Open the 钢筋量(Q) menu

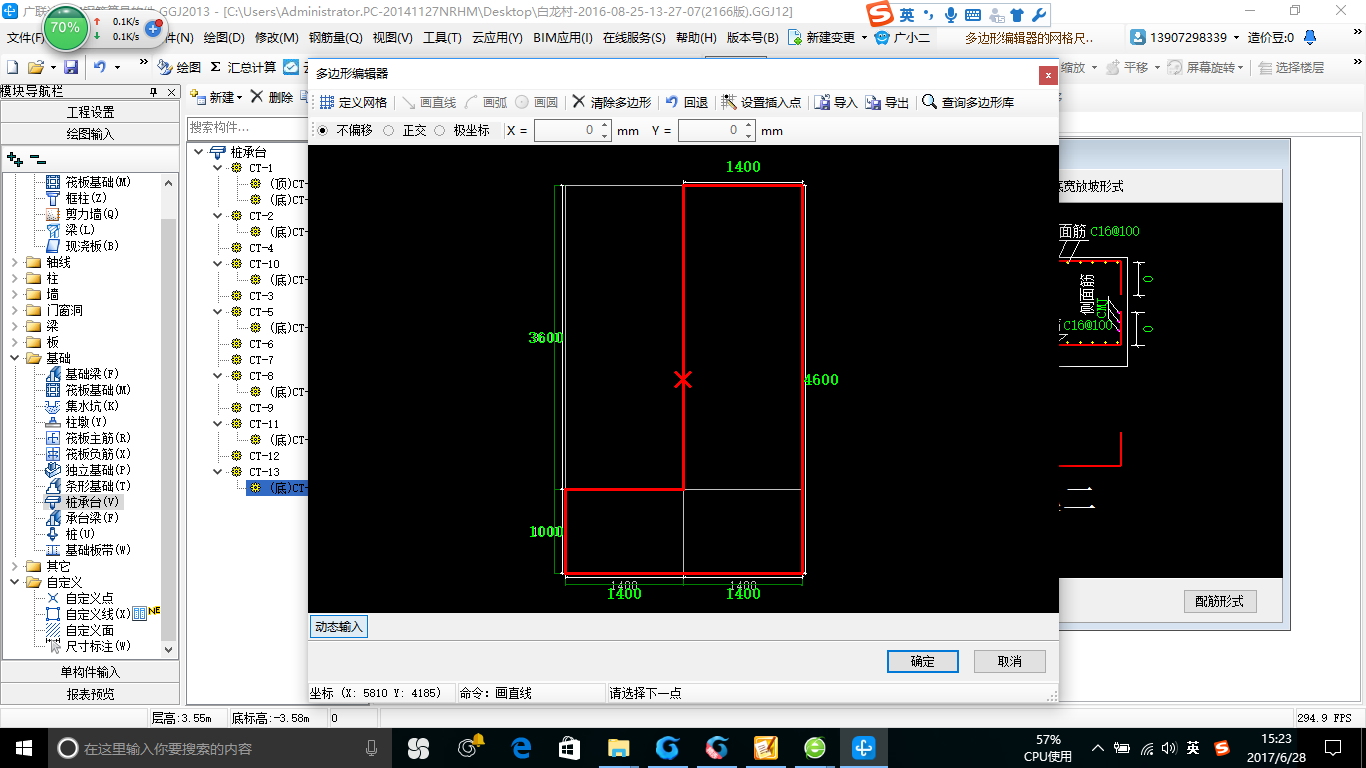pos(336,38)
